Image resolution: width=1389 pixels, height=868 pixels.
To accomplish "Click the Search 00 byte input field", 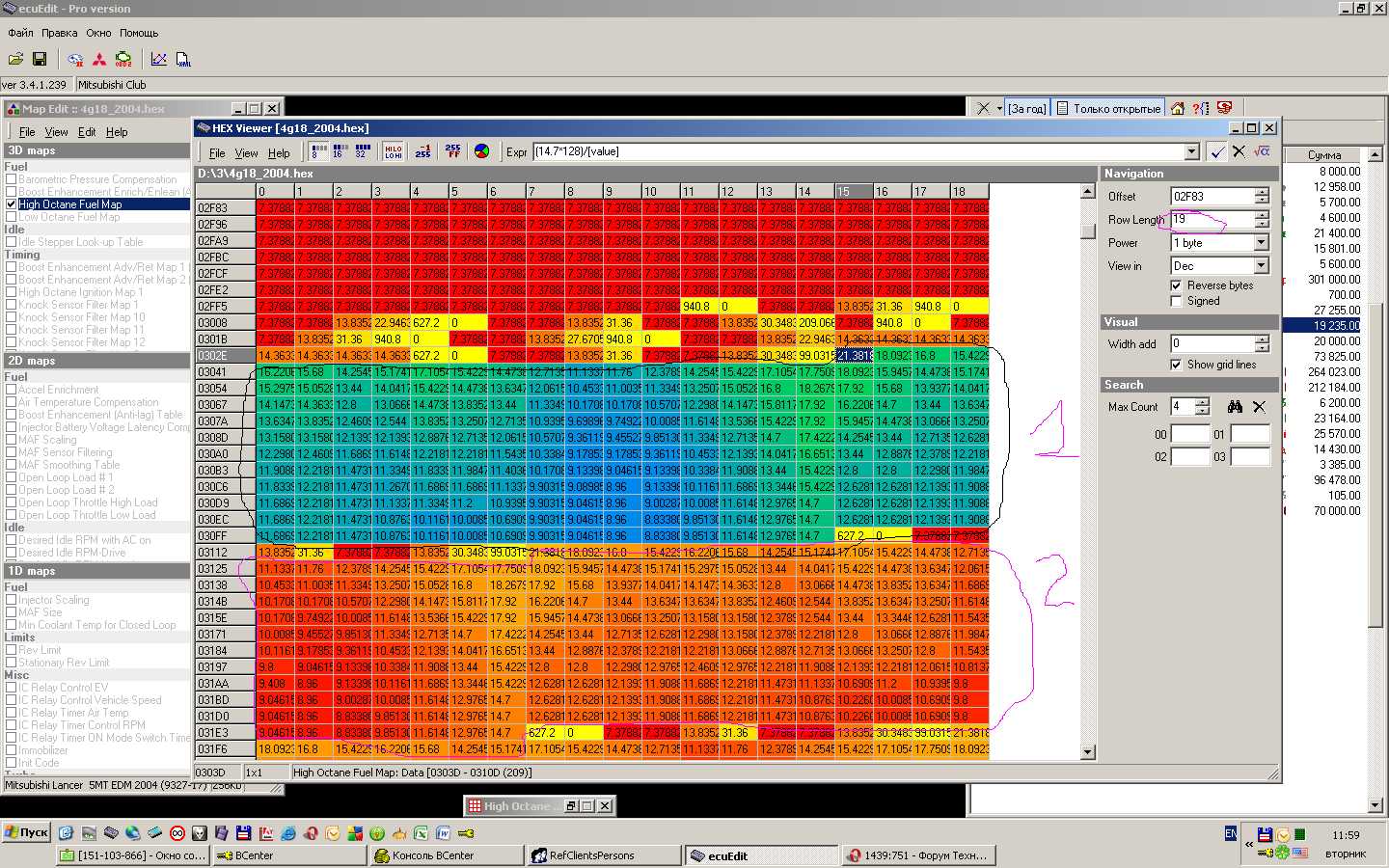I will 1190,434.
